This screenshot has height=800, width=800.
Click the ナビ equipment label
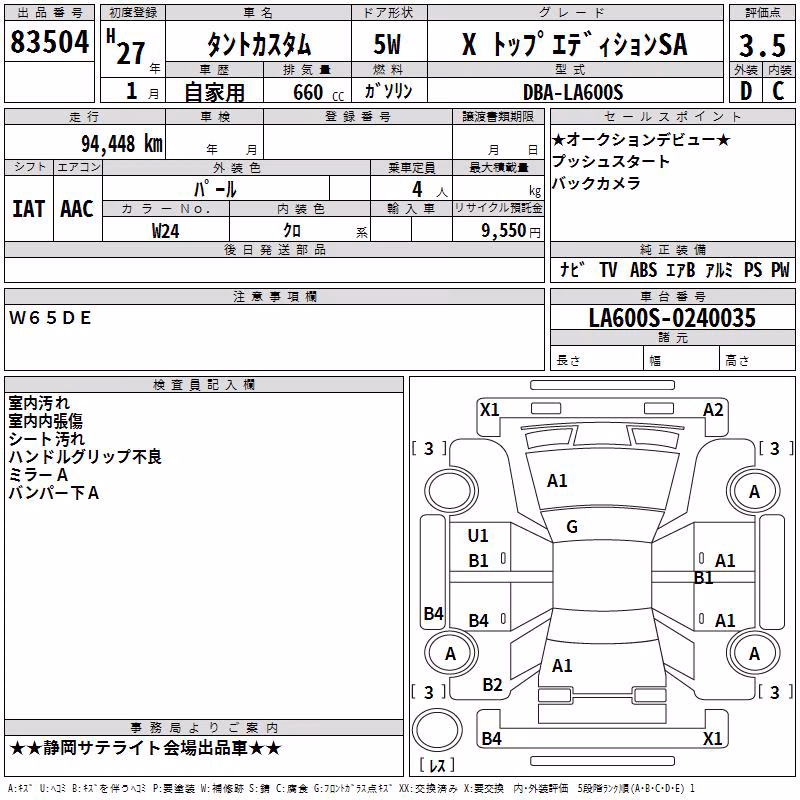tap(572, 269)
